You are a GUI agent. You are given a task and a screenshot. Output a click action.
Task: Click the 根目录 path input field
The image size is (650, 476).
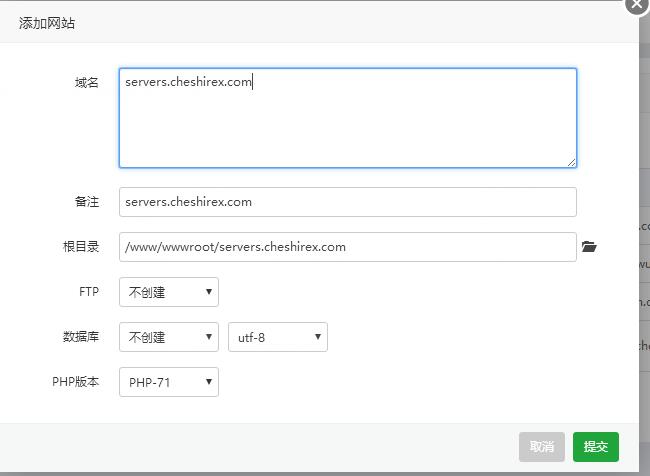(x=347, y=247)
